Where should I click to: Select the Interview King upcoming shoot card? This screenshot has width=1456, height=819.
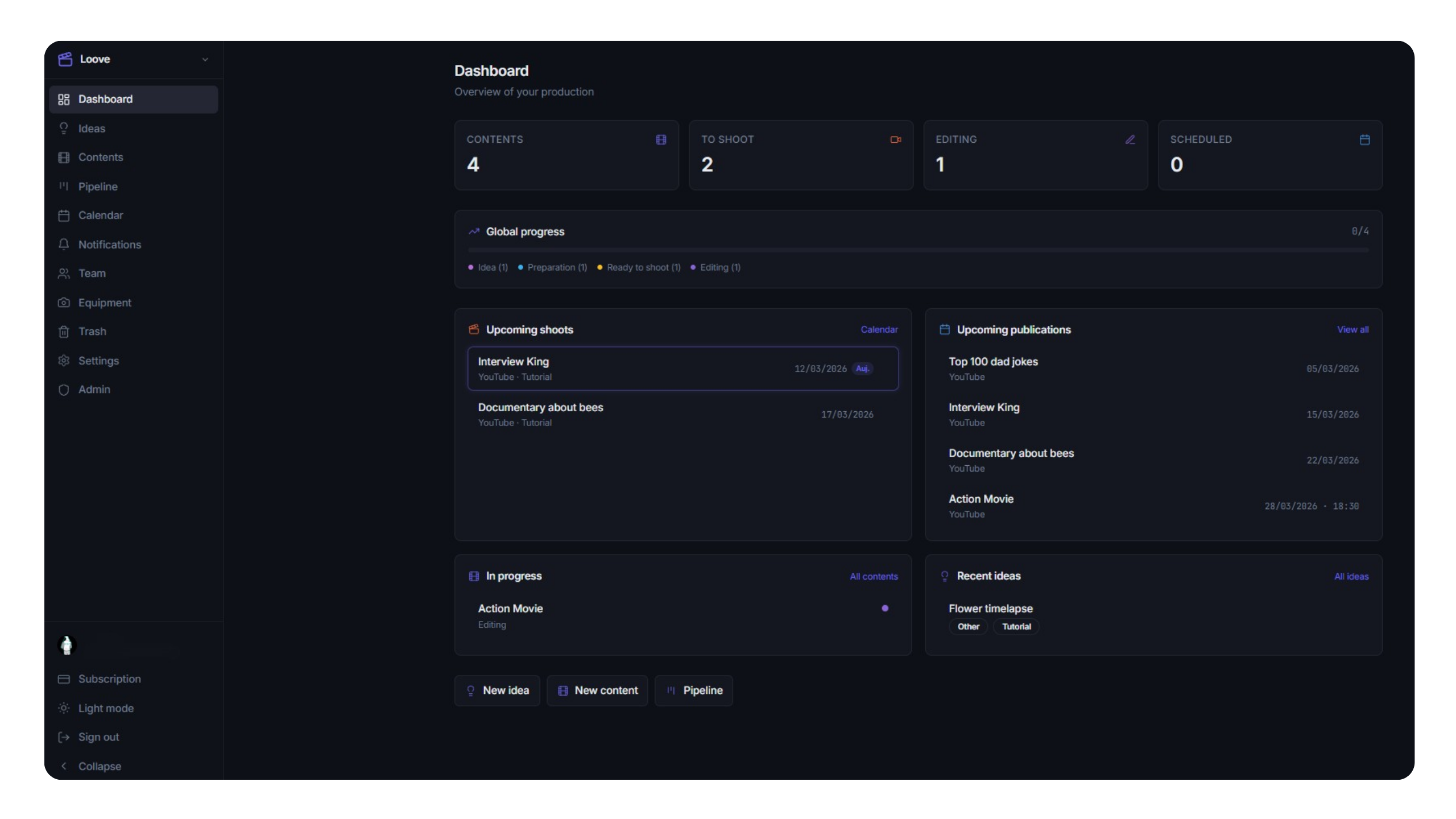click(x=682, y=368)
